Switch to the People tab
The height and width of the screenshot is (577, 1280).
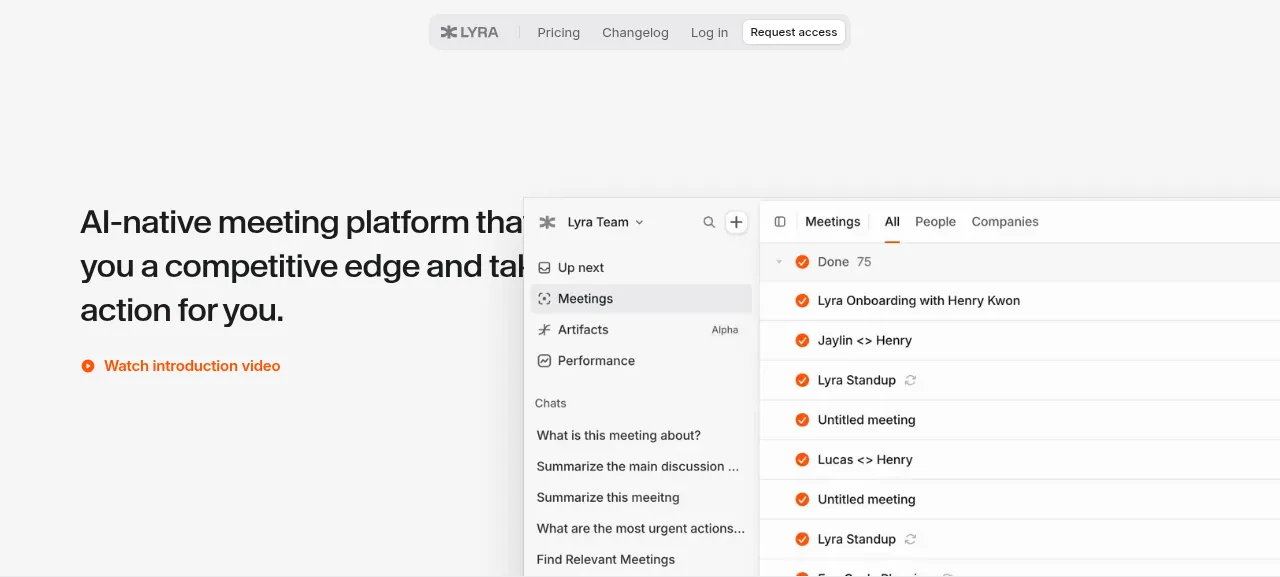point(935,222)
